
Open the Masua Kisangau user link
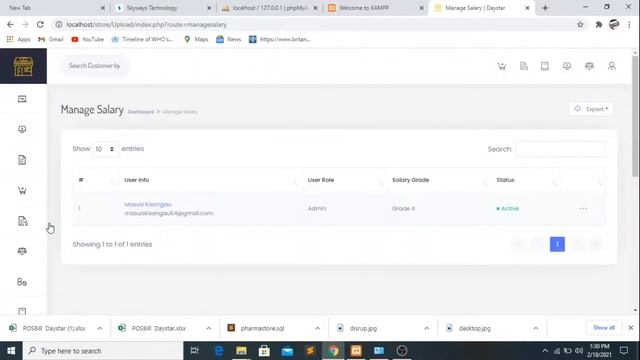click(148, 204)
